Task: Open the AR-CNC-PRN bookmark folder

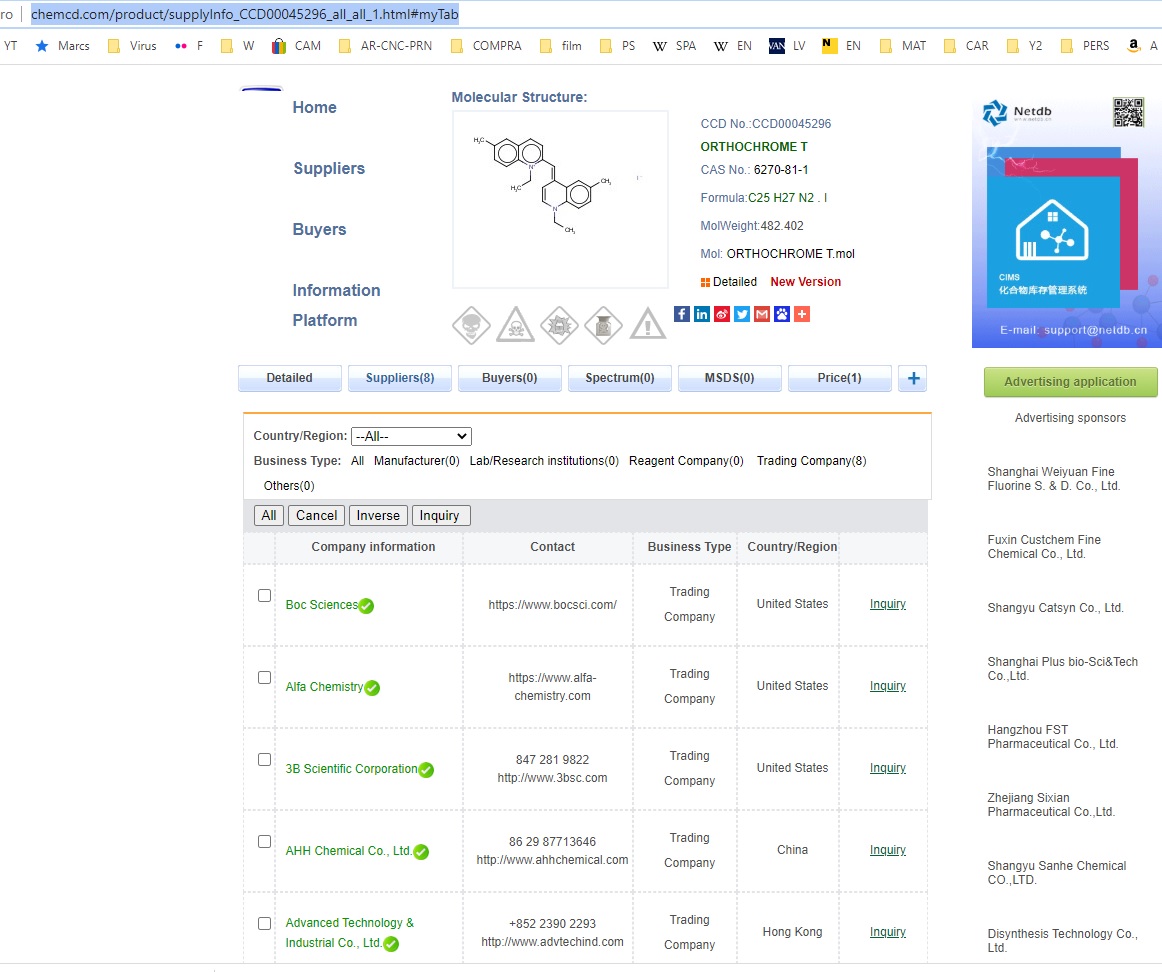Action: coord(385,46)
